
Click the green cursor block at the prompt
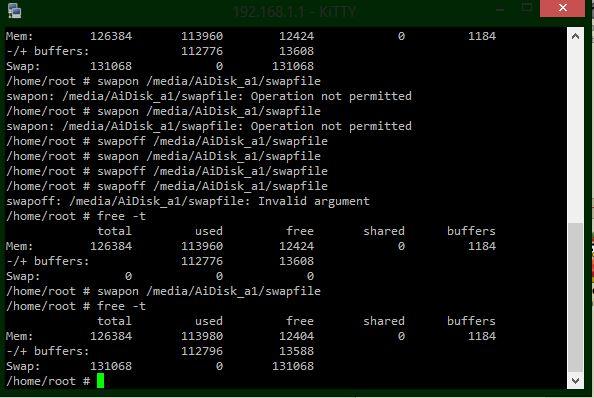(x=100, y=381)
